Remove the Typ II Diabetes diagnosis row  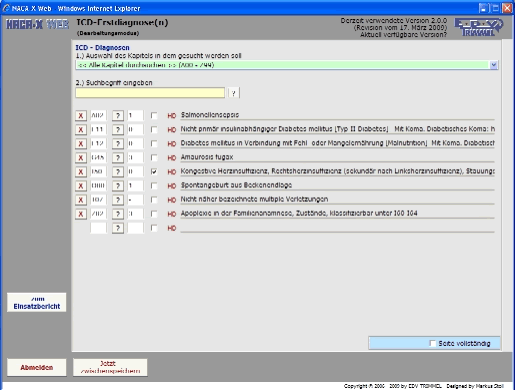pyautogui.click(x=81, y=130)
